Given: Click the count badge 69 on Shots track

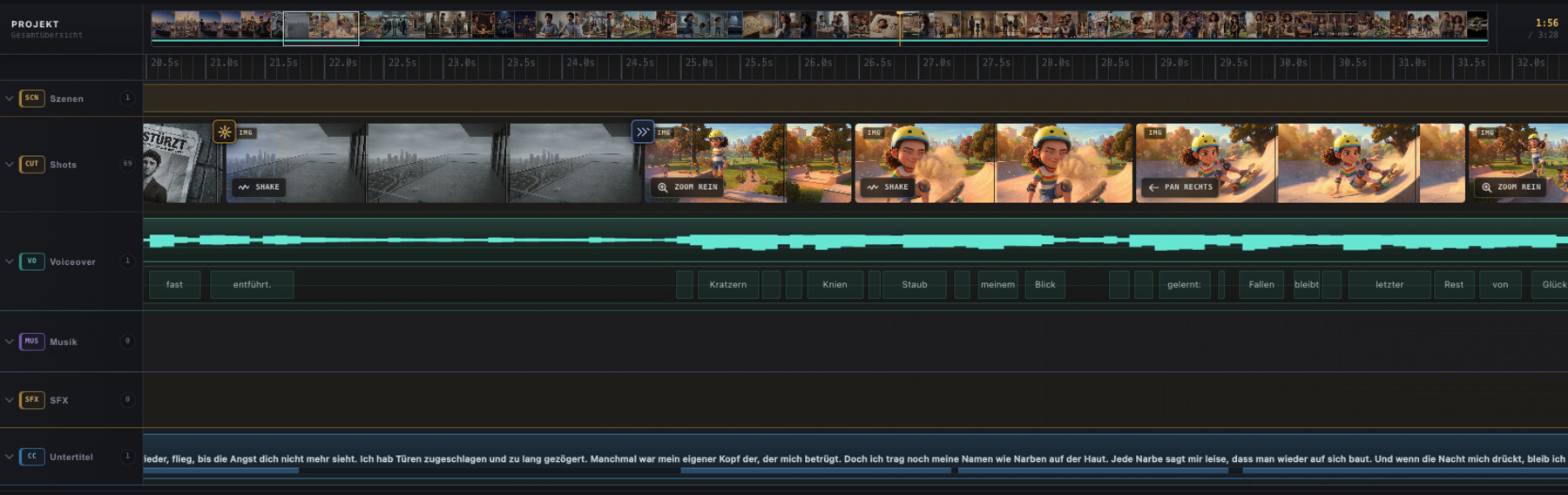Looking at the screenshot, I should [x=128, y=164].
